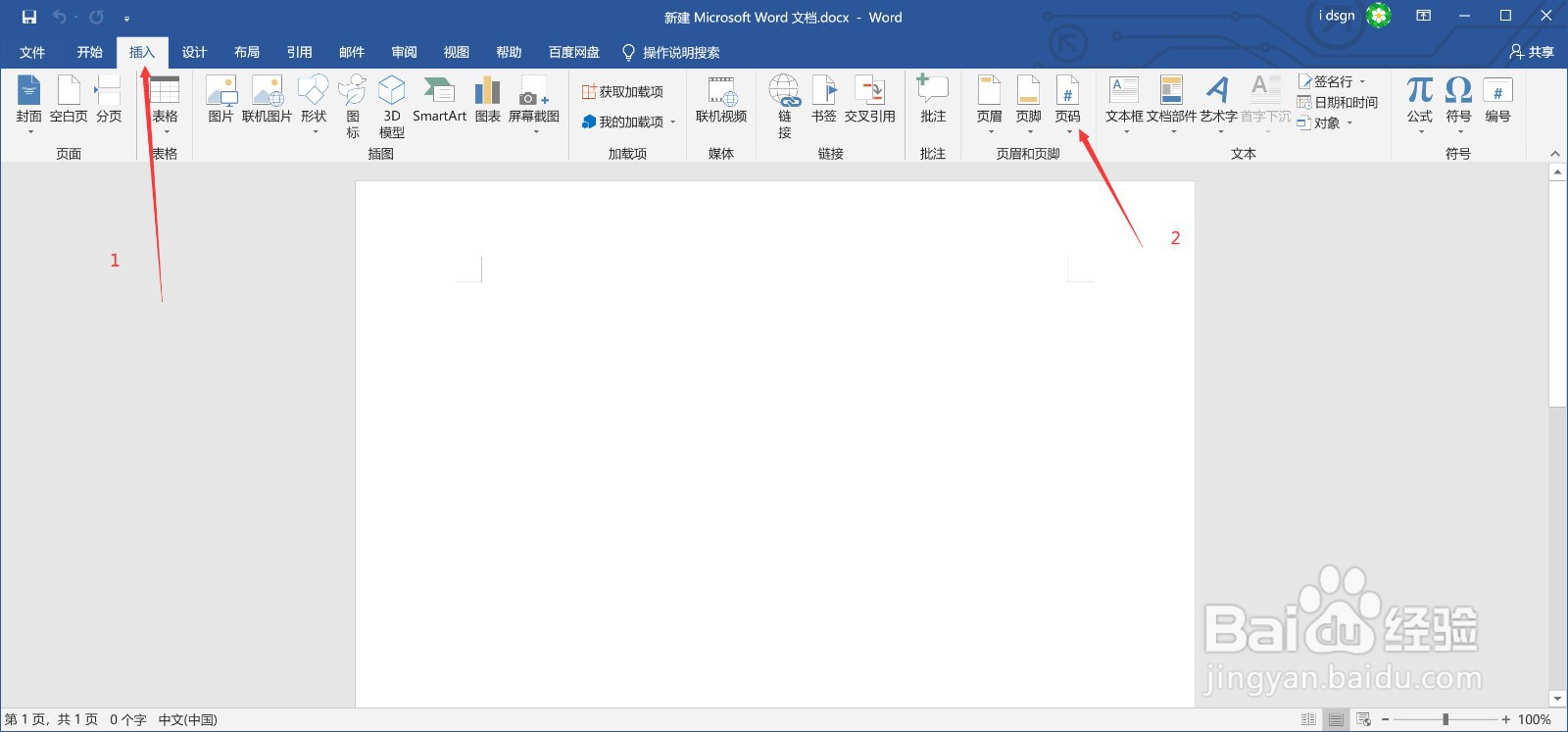
Task: Click the zoom slider handle
Action: (x=1445, y=719)
